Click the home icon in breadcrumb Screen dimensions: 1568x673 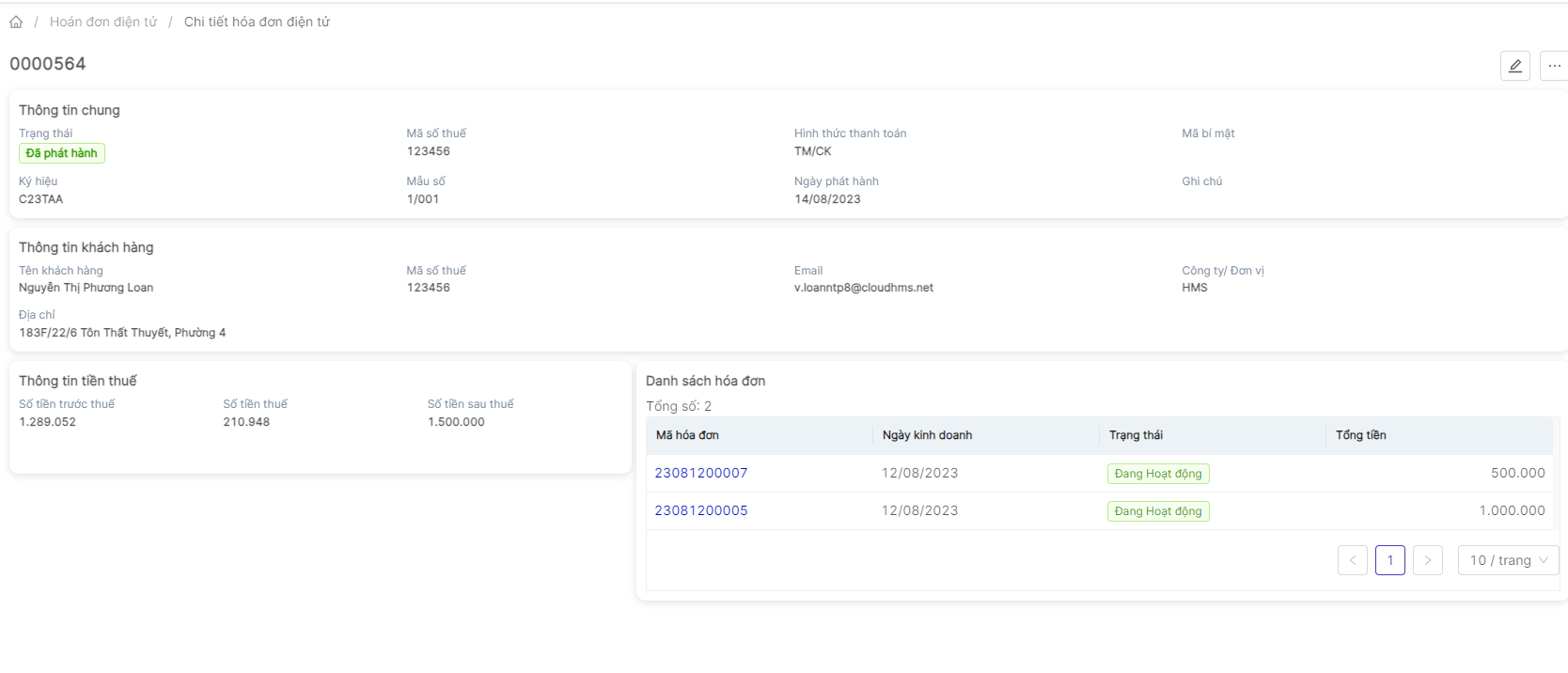point(16,22)
